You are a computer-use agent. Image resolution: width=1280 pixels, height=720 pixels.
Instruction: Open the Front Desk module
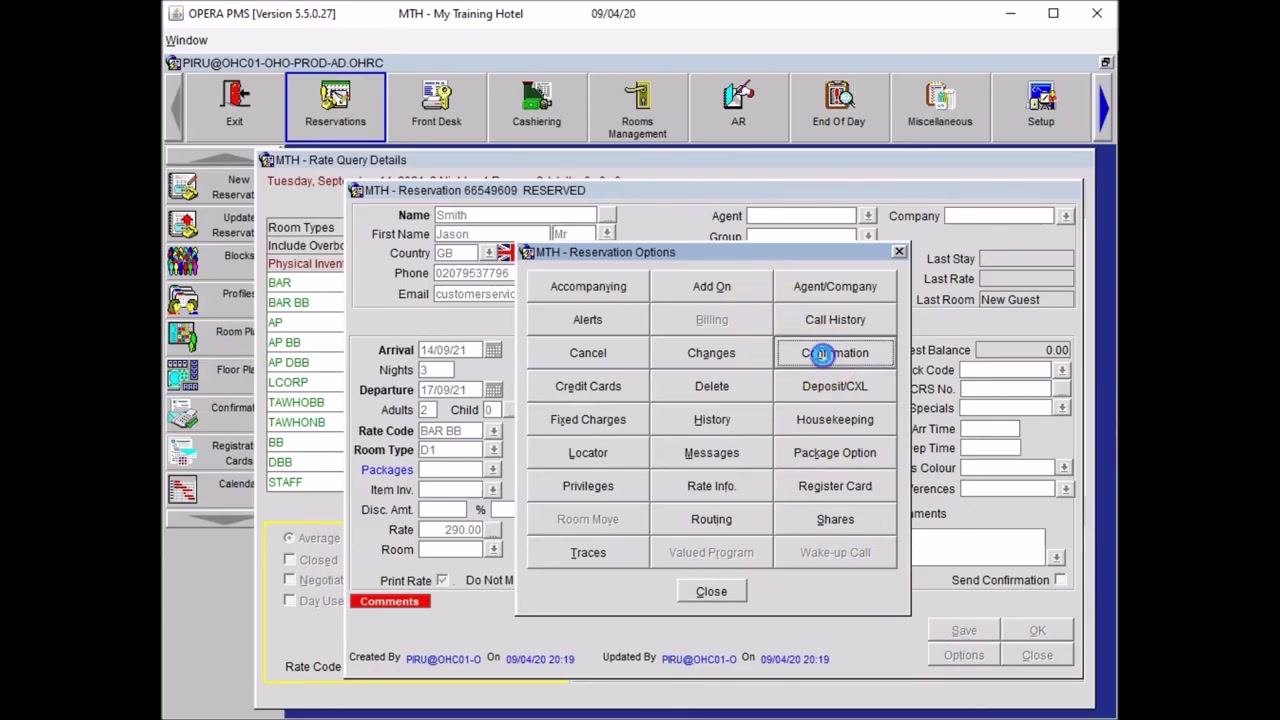(x=436, y=105)
